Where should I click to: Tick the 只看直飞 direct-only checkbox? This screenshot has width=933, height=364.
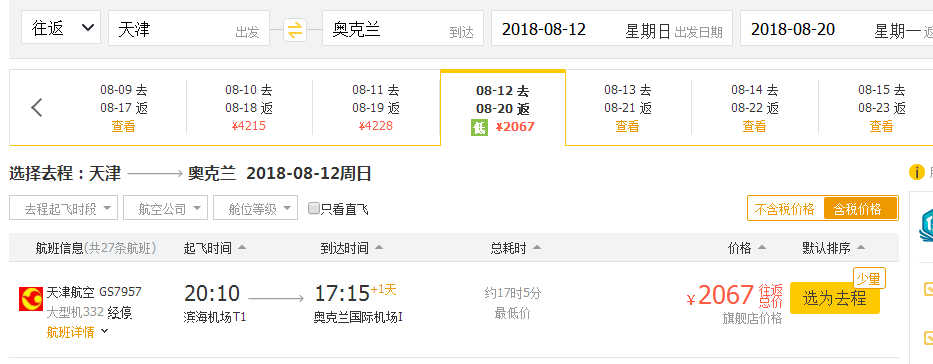point(314,208)
